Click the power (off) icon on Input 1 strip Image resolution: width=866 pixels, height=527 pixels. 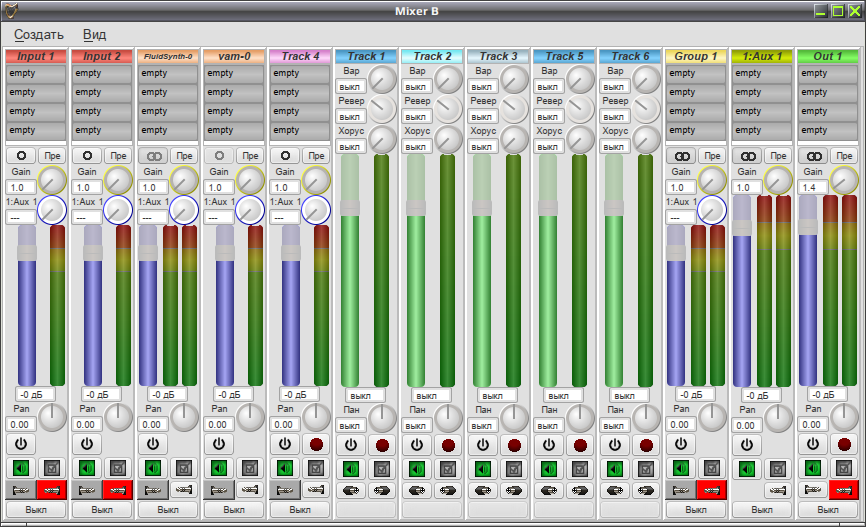point(21,444)
